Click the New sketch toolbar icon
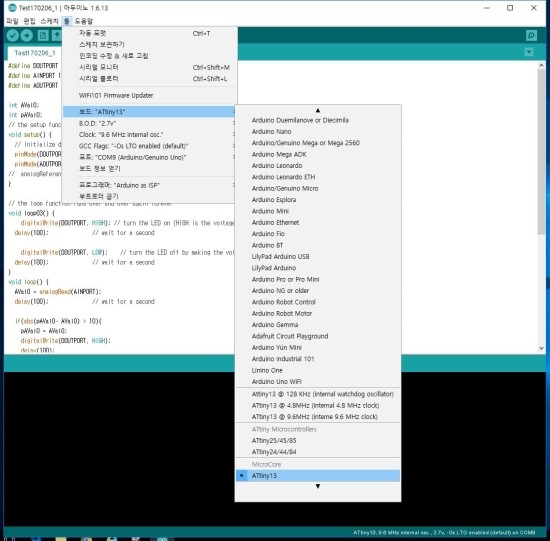 click(x=43, y=35)
